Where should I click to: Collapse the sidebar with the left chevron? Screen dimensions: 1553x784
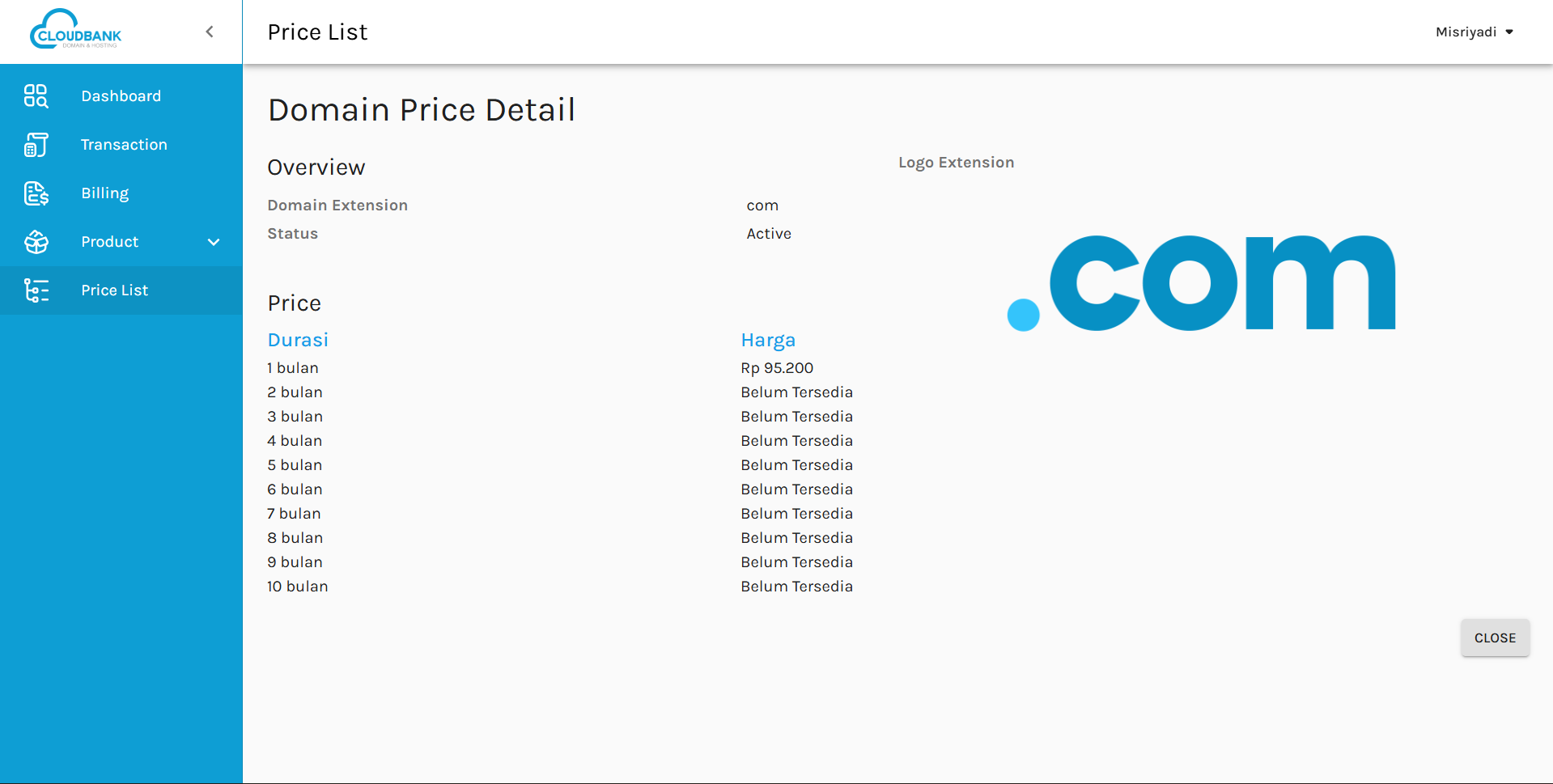(x=210, y=32)
